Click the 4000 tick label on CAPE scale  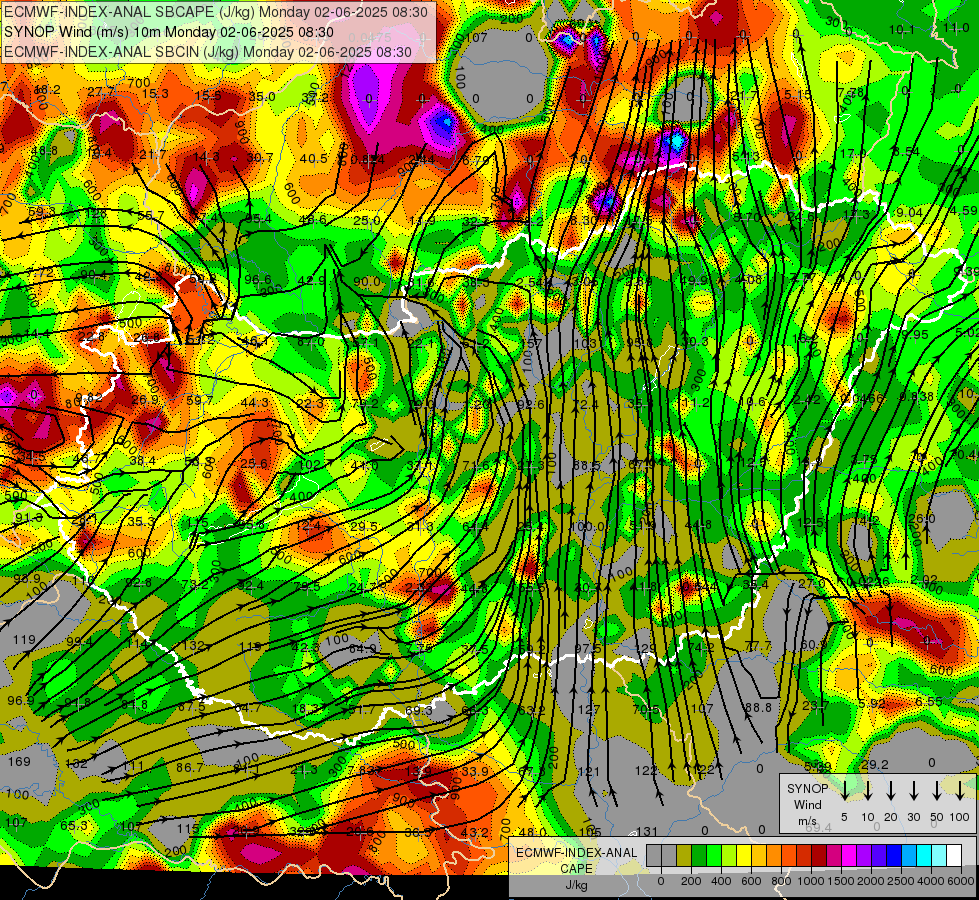(930, 881)
